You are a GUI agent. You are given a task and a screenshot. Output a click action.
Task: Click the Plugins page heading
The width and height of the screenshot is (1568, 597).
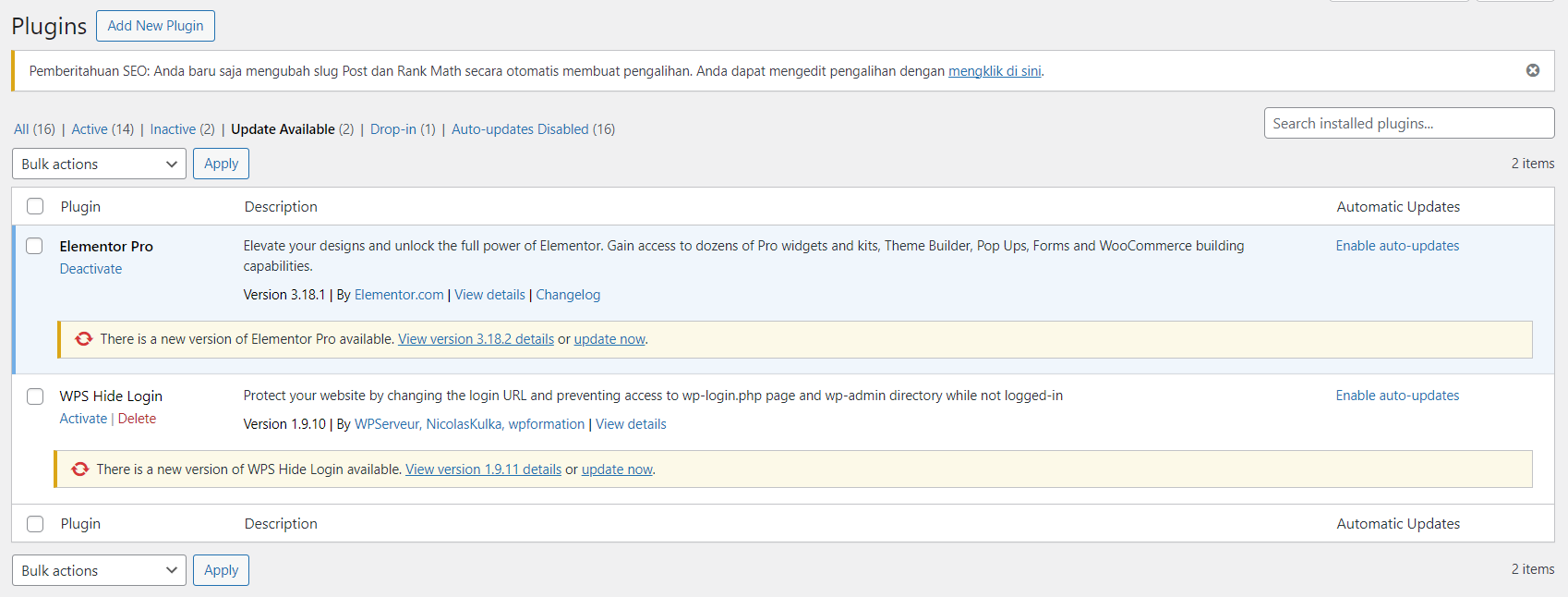(x=49, y=27)
